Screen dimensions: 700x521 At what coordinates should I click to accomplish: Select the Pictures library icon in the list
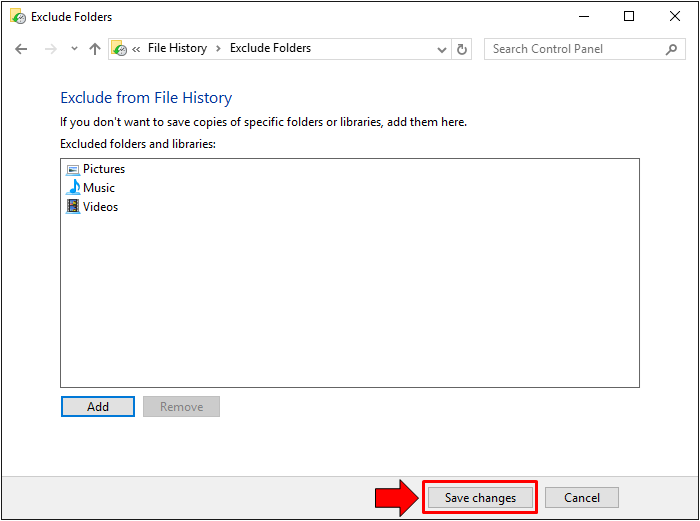pos(73,169)
